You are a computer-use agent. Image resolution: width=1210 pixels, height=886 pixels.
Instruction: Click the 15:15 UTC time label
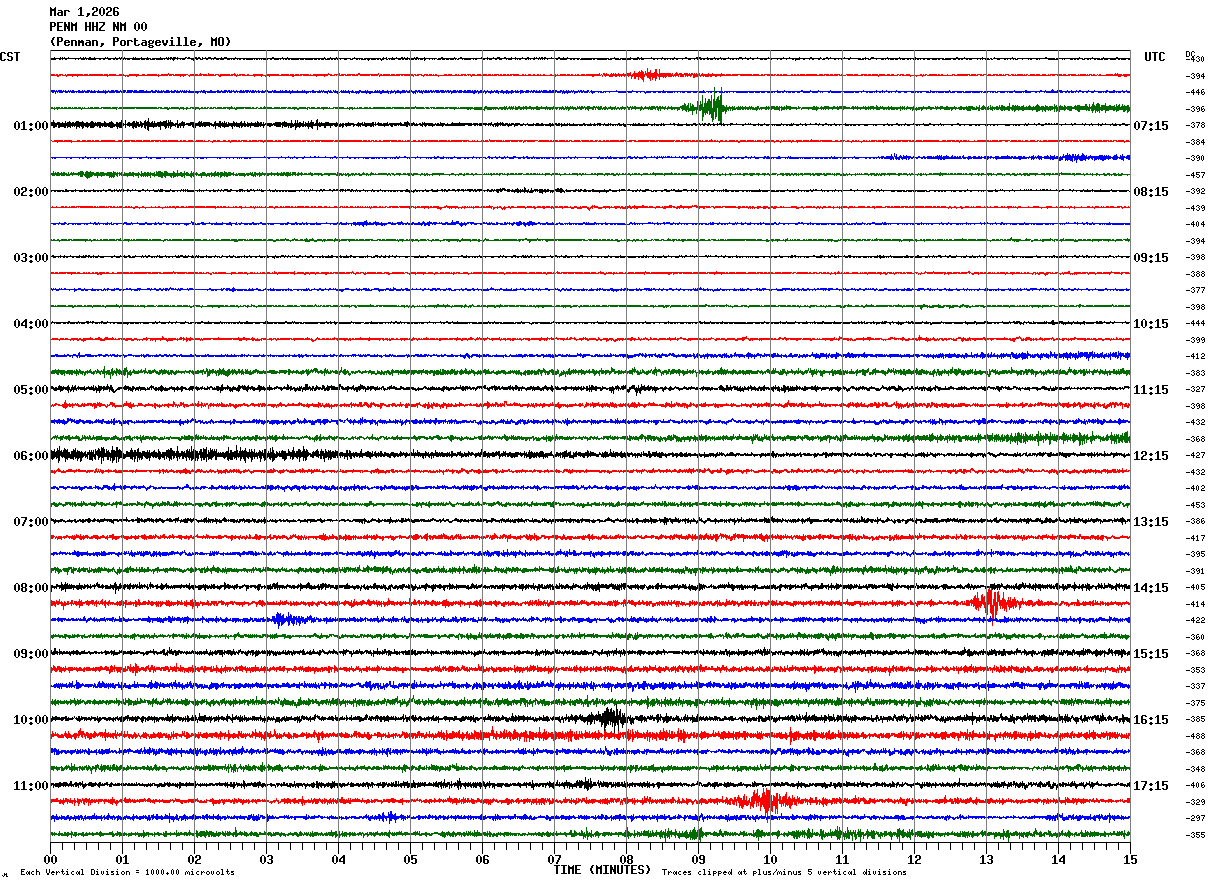tap(1151, 654)
